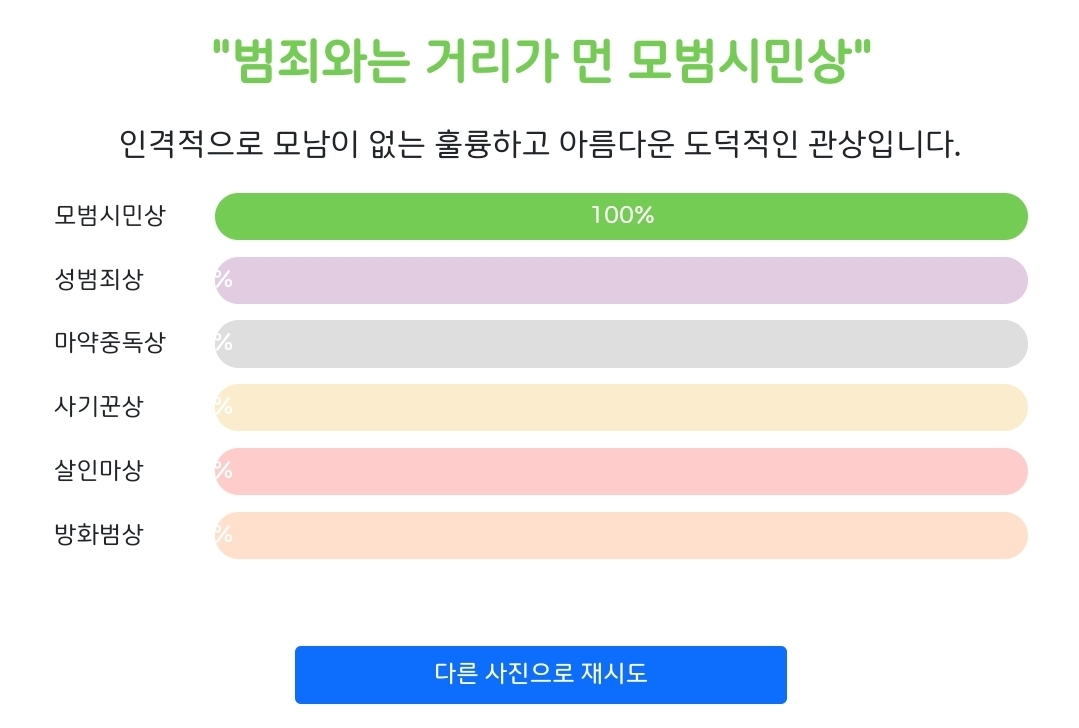
Task: Click the pink 살인마상 progress bar
Action: coord(621,471)
